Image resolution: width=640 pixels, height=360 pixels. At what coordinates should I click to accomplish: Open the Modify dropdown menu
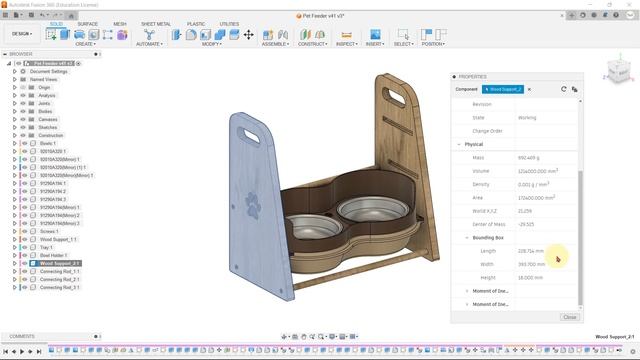tap(211, 44)
